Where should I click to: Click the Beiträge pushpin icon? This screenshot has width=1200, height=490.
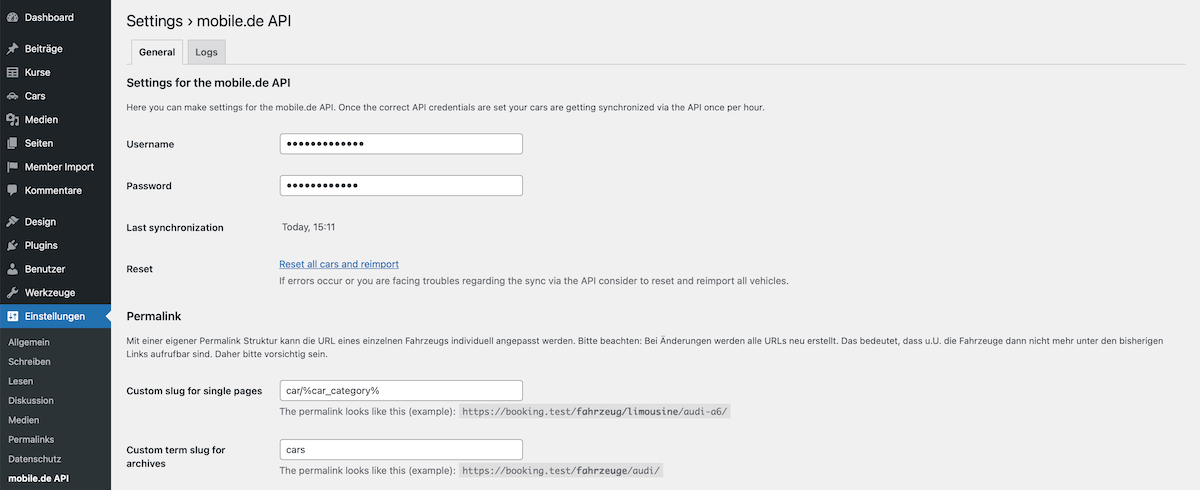(12, 48)
